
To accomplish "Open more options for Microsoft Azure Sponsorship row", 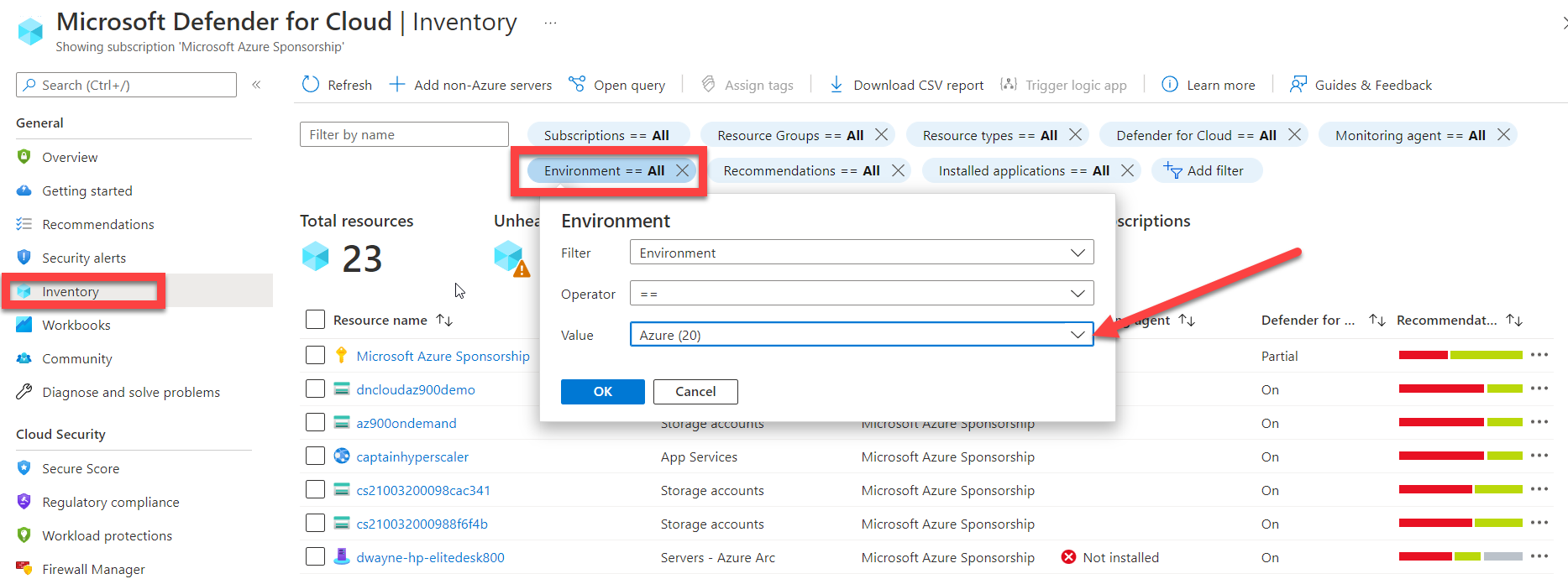I will (1539, 355).
